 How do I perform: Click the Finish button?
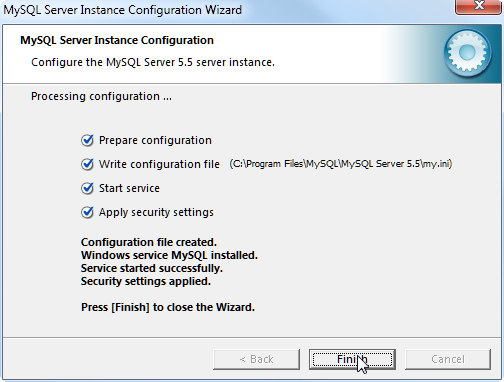[352, 359]
